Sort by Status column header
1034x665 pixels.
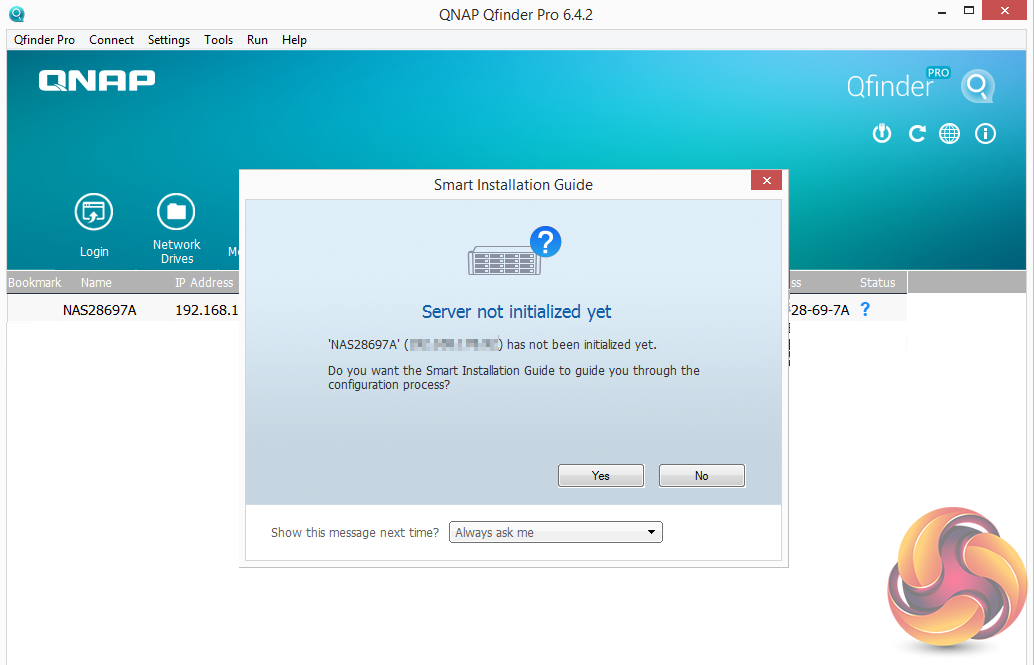click(x=878, y=282)
